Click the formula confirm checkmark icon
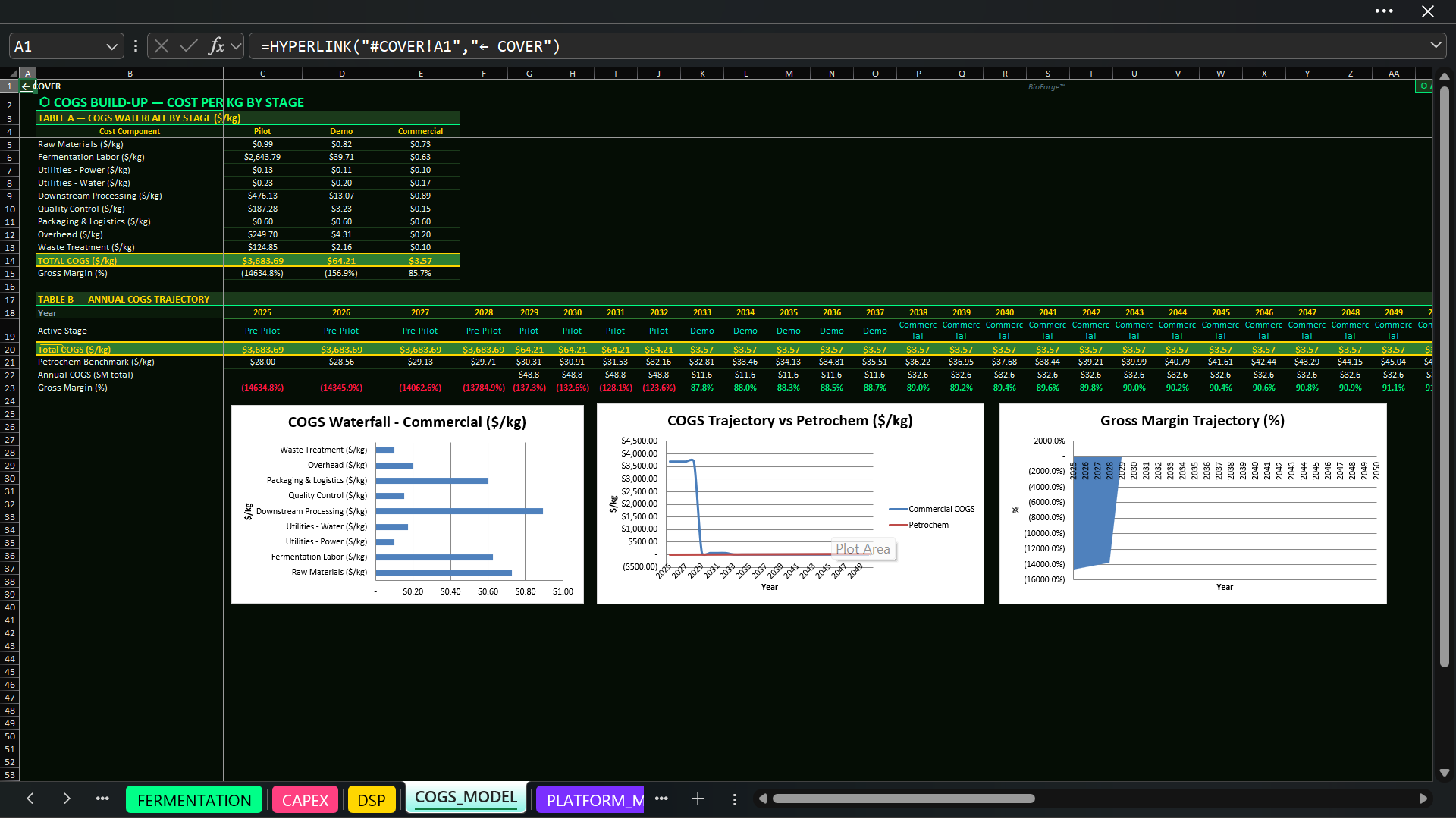Viewport: 1456px width, 819px height. click(189, 46)
